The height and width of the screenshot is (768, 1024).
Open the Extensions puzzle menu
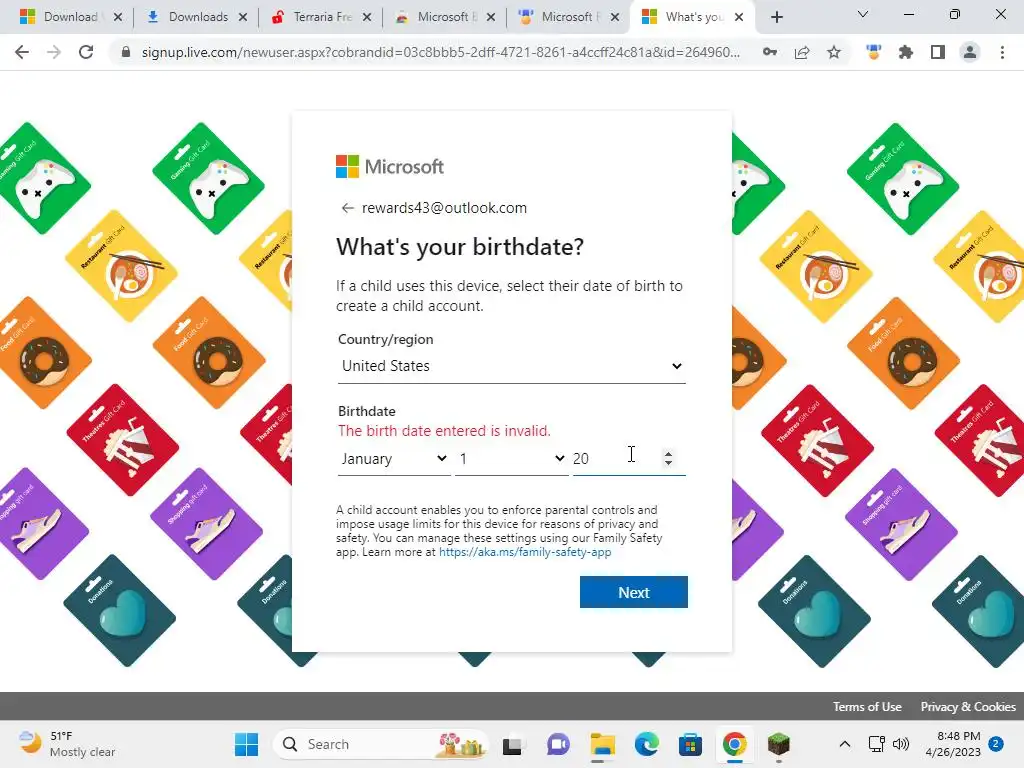906,52
